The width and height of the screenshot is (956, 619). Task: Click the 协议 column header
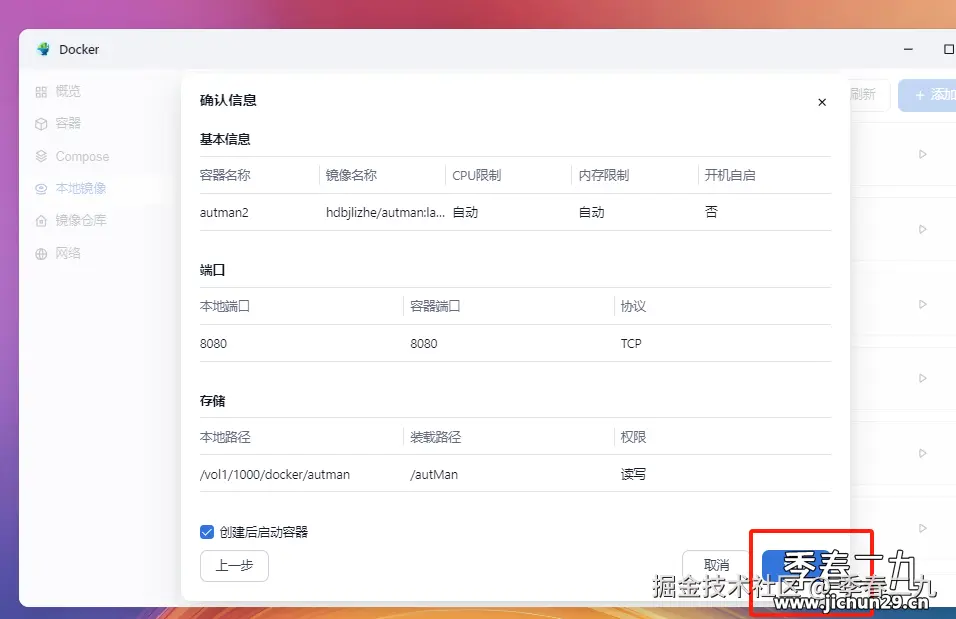pos(633,306)
